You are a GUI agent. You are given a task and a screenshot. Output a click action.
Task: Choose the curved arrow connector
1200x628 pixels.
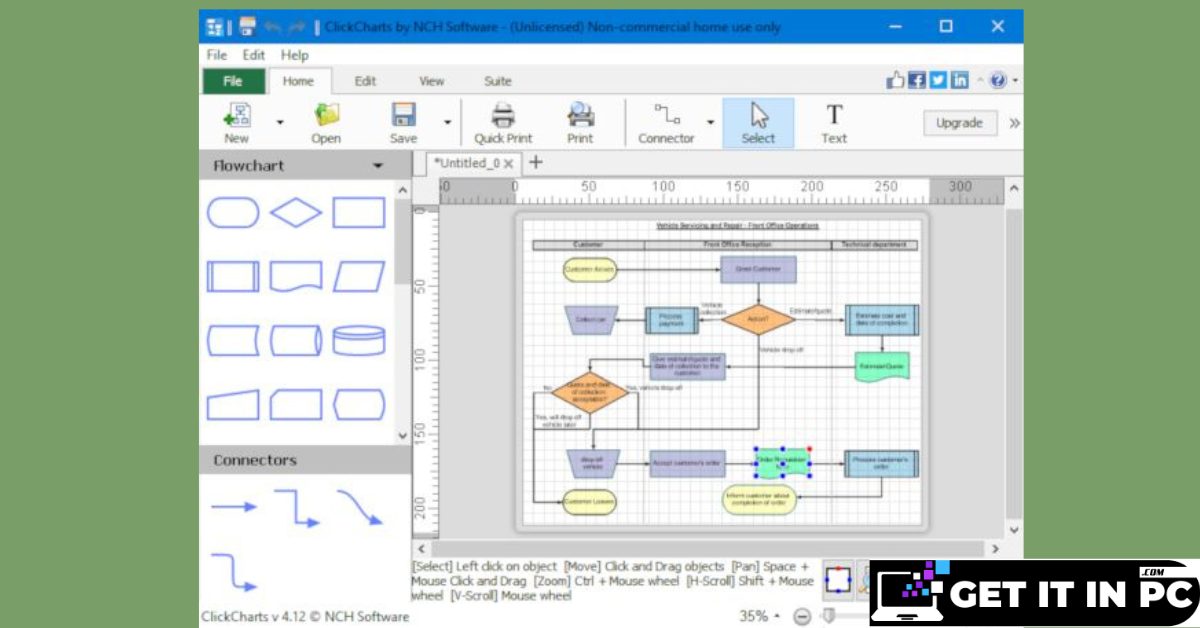360,507
